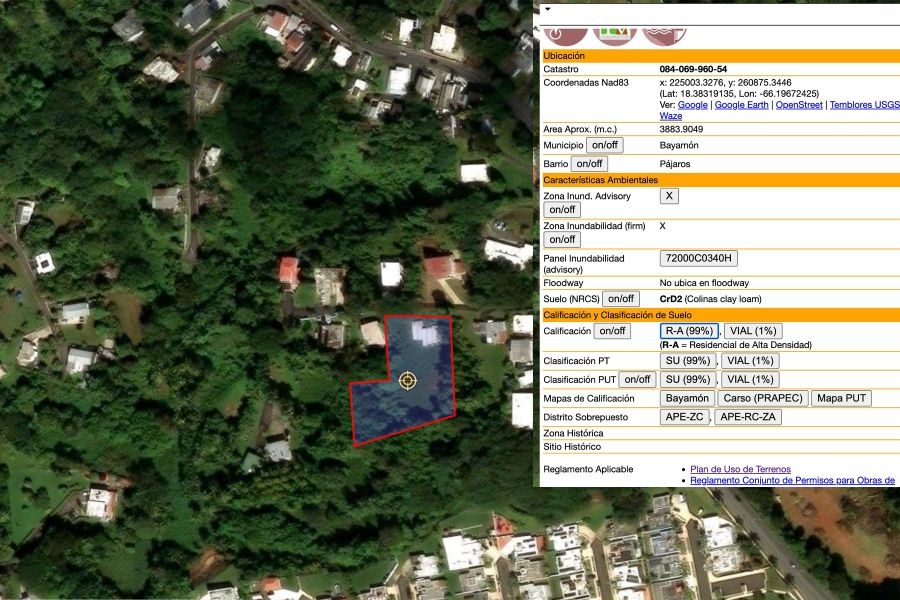Toggle the Barrio layer on/off

[x=589, y=164]
